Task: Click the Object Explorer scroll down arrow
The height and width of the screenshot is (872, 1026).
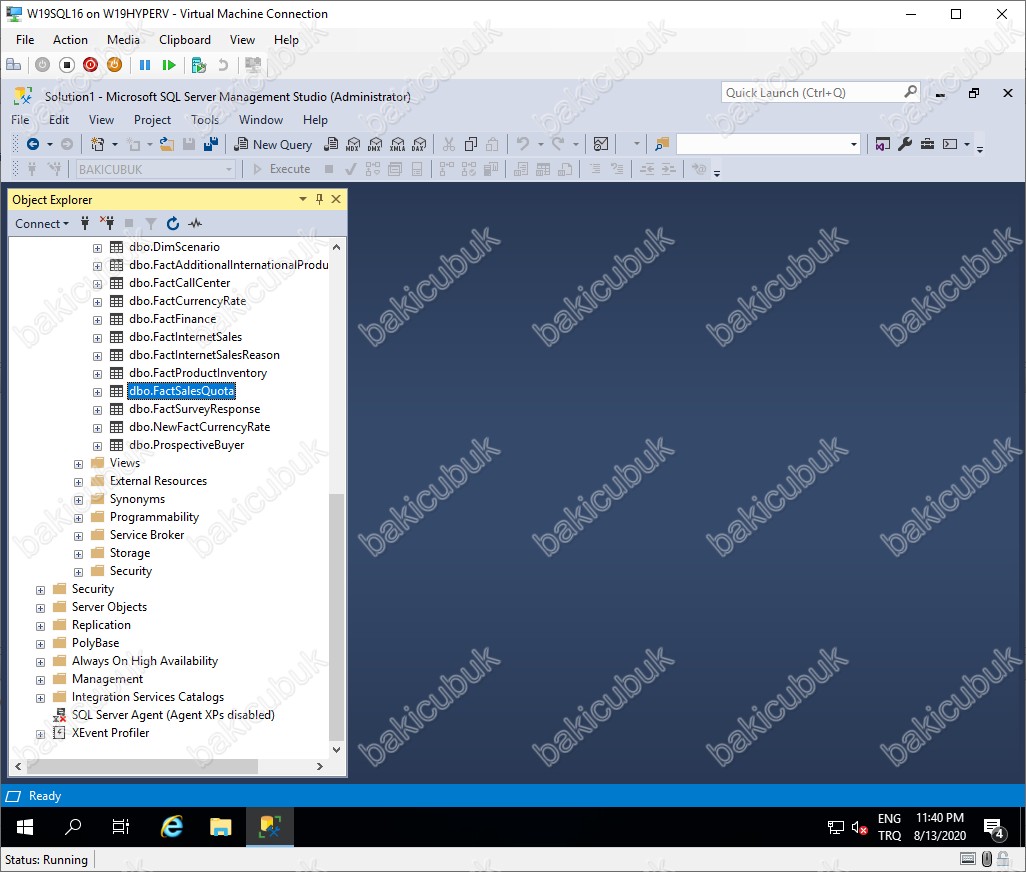Action: click(336, 750)
